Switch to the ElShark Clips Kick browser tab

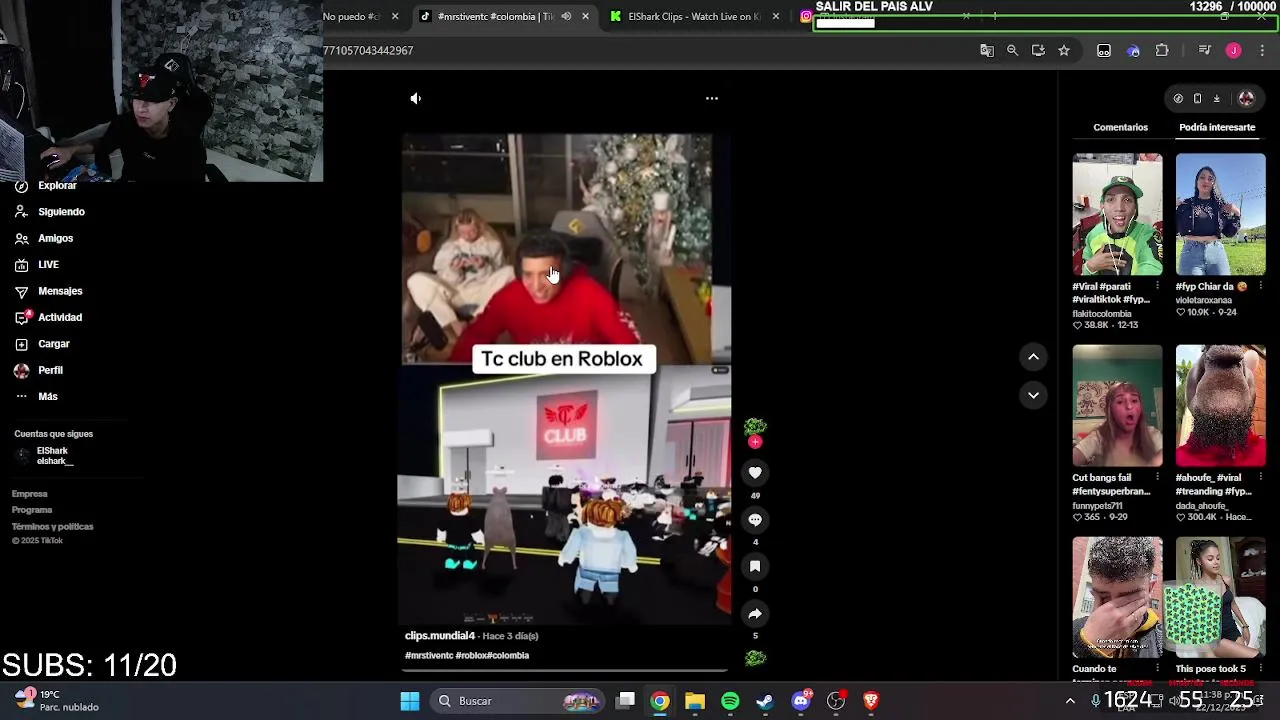click(695, 16)
